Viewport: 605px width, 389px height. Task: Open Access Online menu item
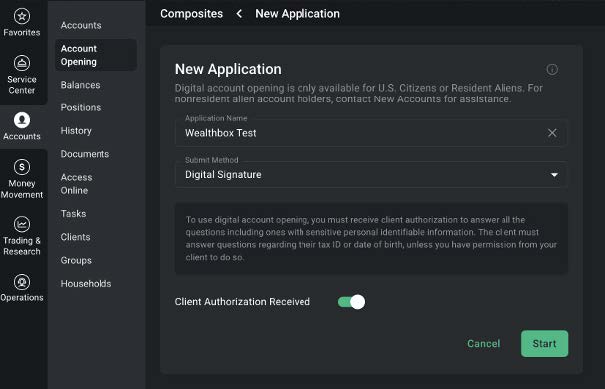pyautogui.click(x=76, y=184)
